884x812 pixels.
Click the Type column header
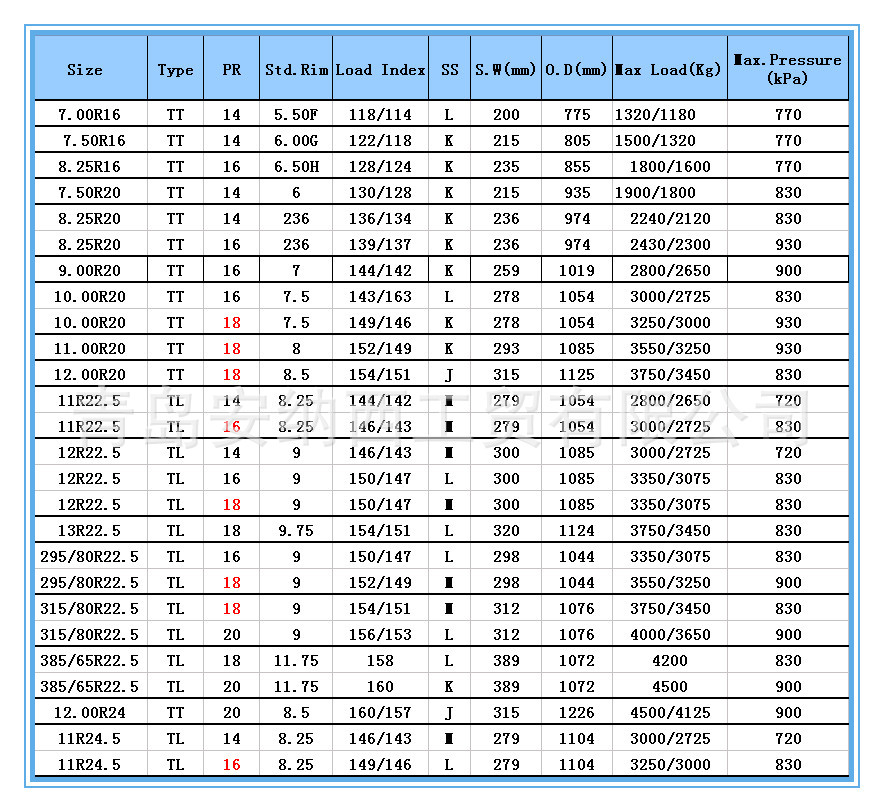pos(175,70)
